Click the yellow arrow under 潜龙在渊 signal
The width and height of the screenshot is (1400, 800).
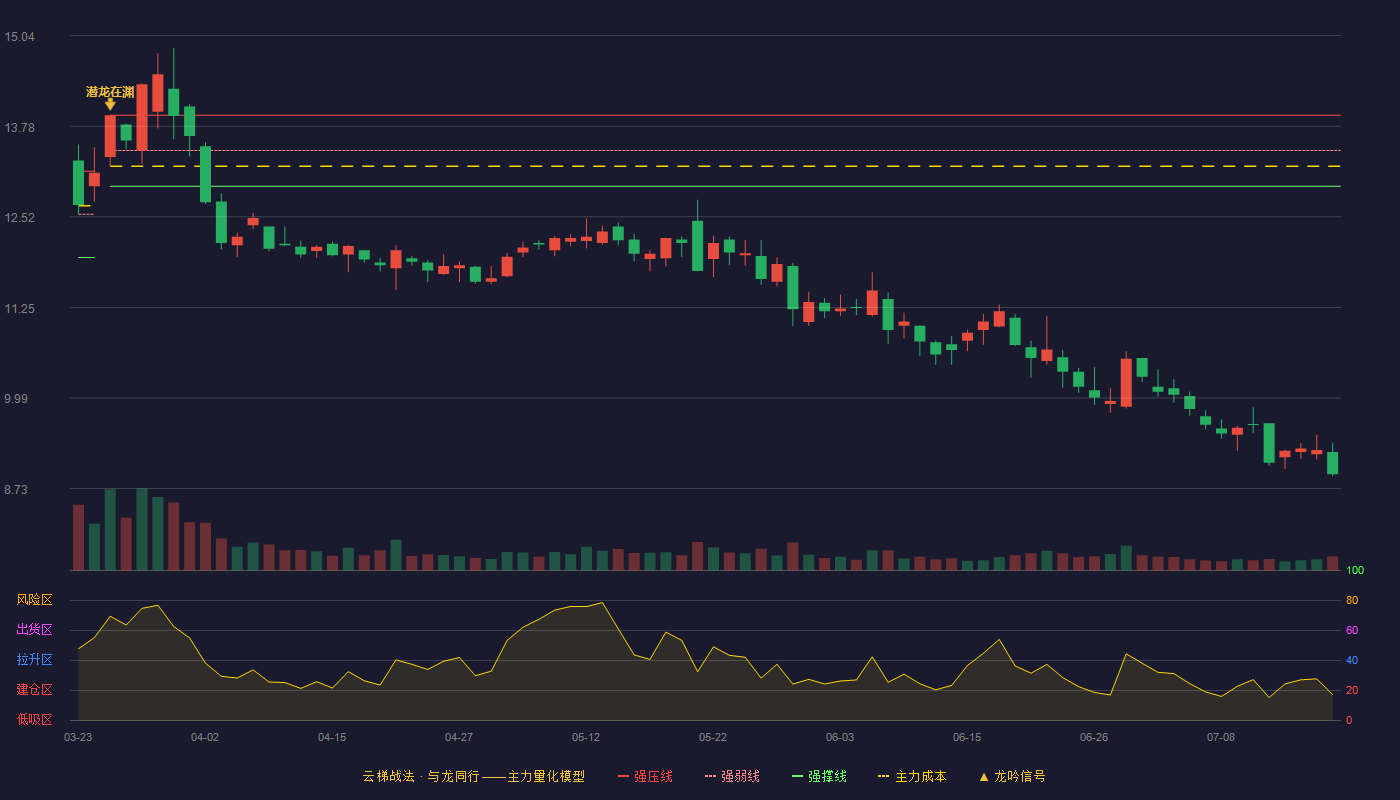[x=110, y=104]
